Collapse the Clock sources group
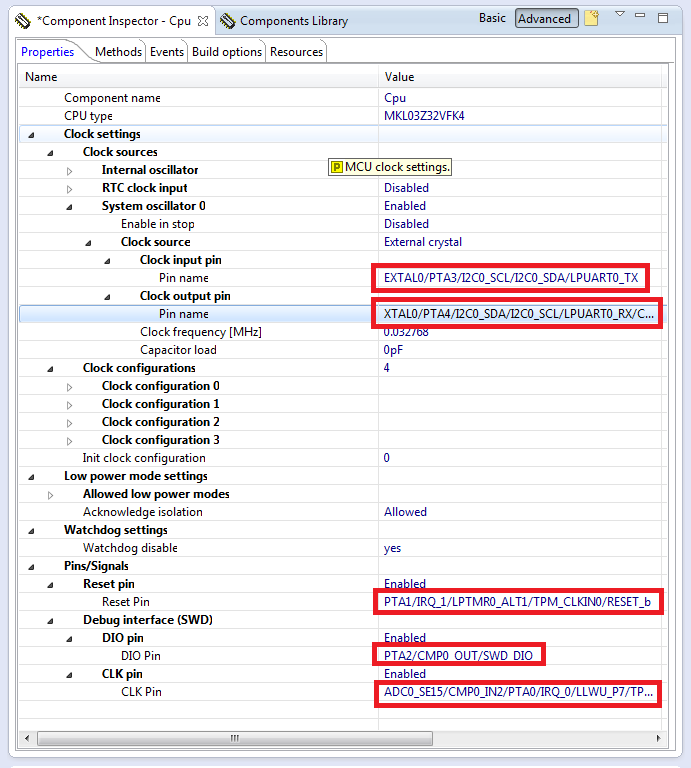The image size is (691, 768). (50, 153)
